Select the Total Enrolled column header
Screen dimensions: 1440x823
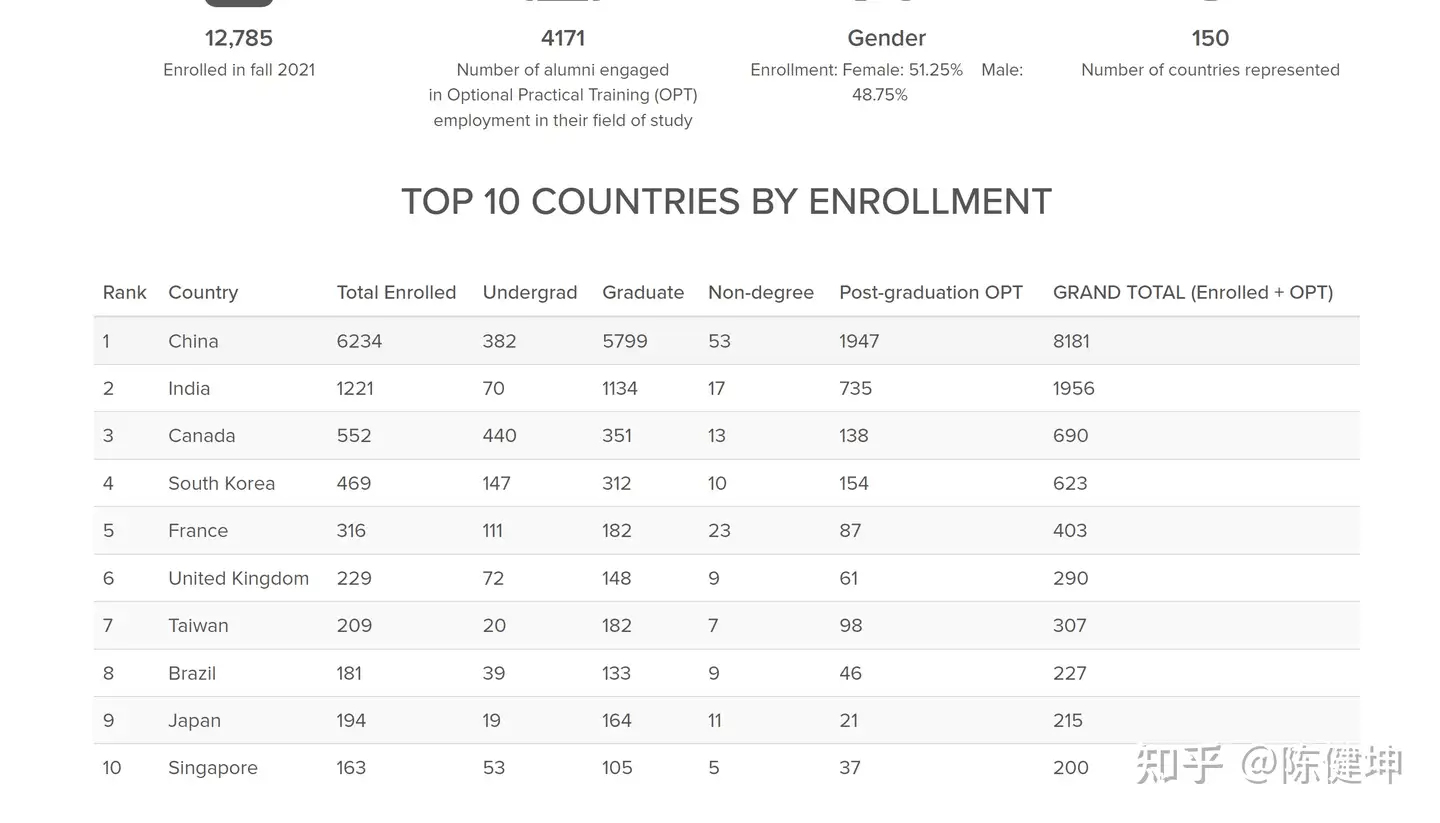tap(396, 293)
